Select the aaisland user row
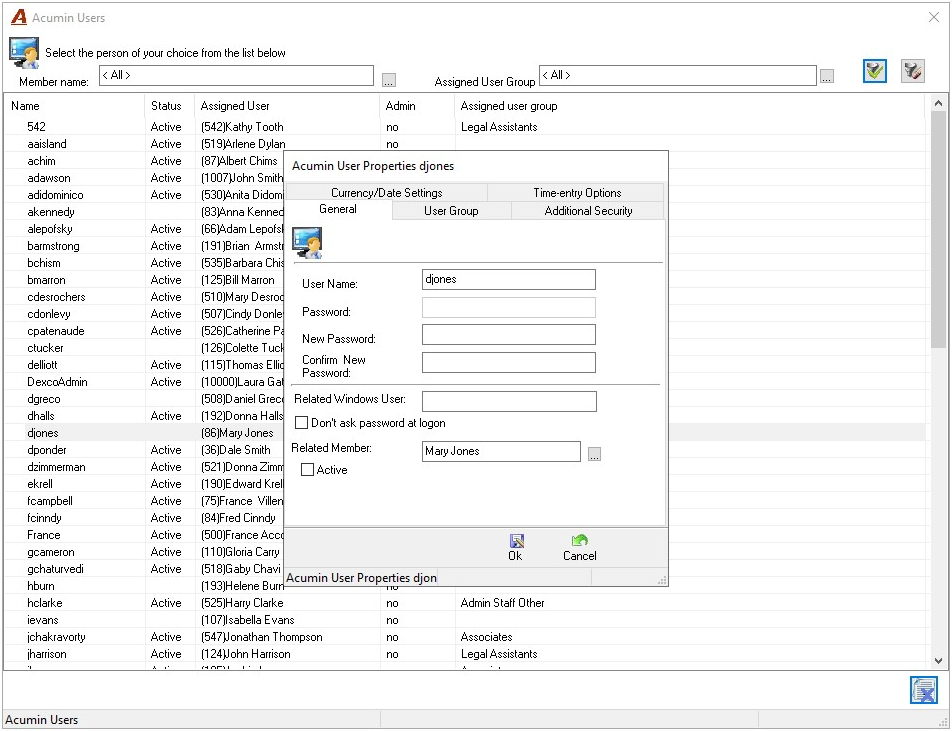Screen dimensions: 952x731 465,144
